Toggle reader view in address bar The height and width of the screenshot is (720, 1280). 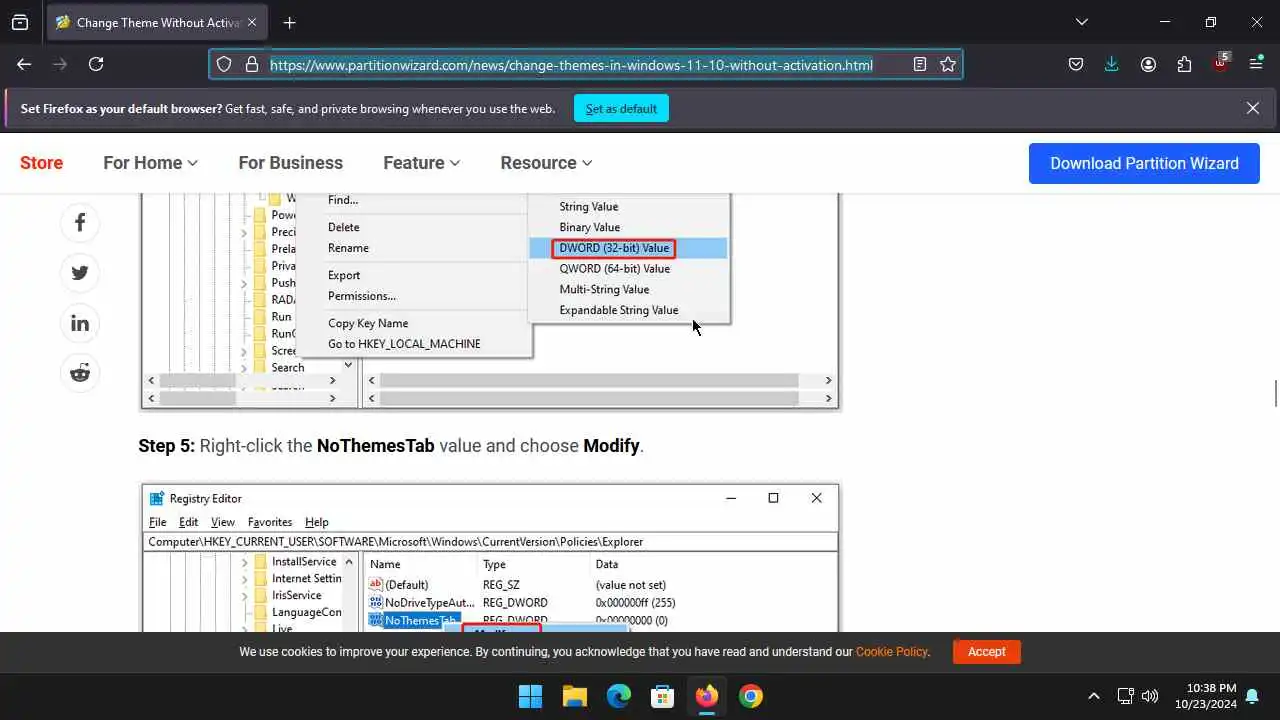[919, 64]
